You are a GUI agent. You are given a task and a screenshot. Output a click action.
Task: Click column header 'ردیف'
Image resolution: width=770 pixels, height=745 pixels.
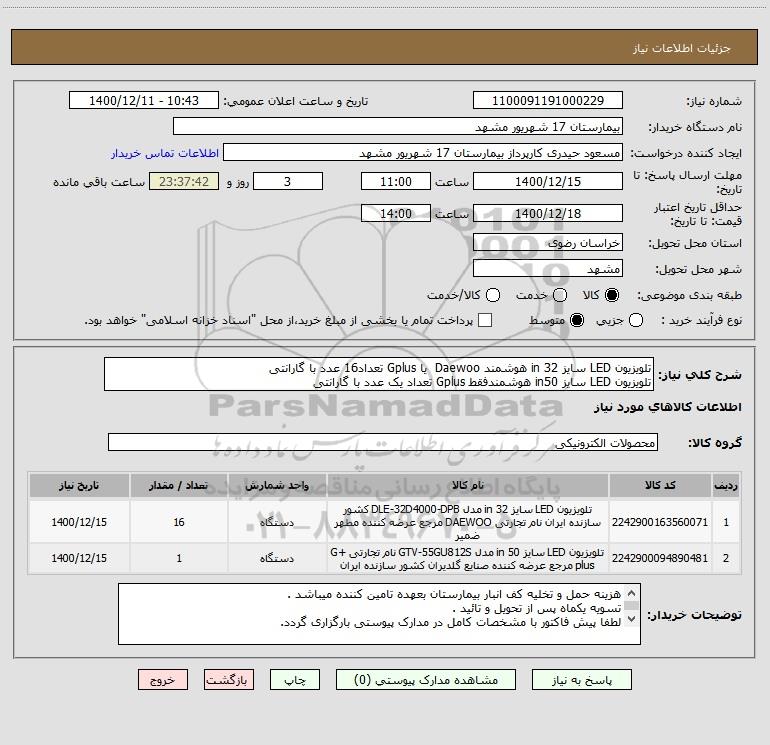726,485
